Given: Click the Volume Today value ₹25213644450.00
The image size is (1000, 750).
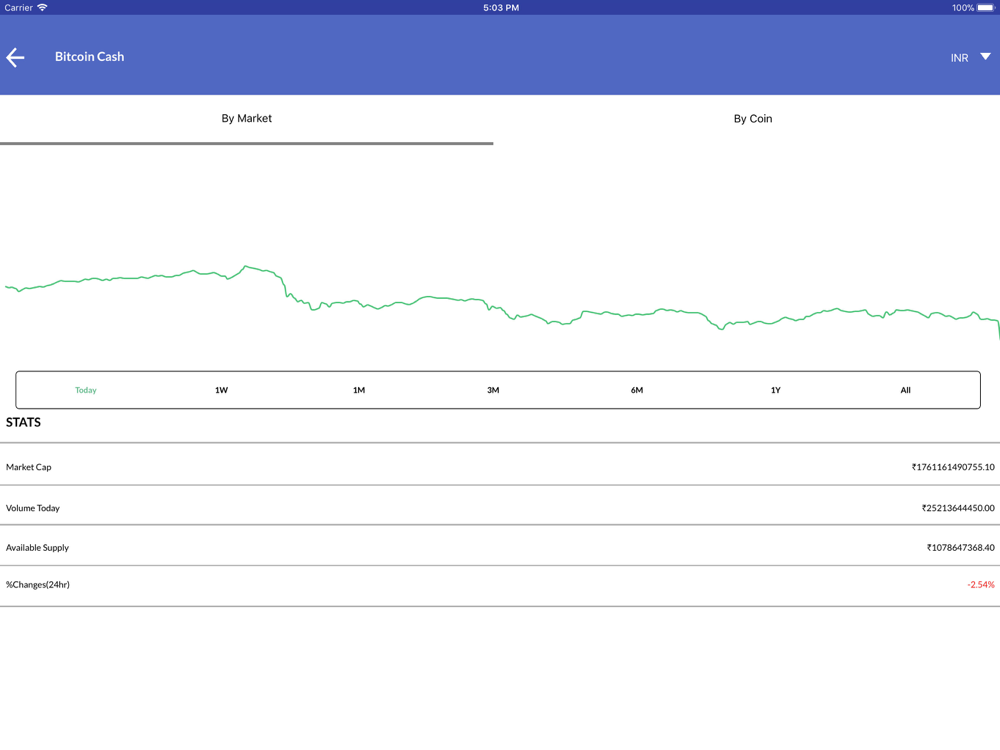Looking at the screenshot, I should pyautogui.click(x=958, y=508).
